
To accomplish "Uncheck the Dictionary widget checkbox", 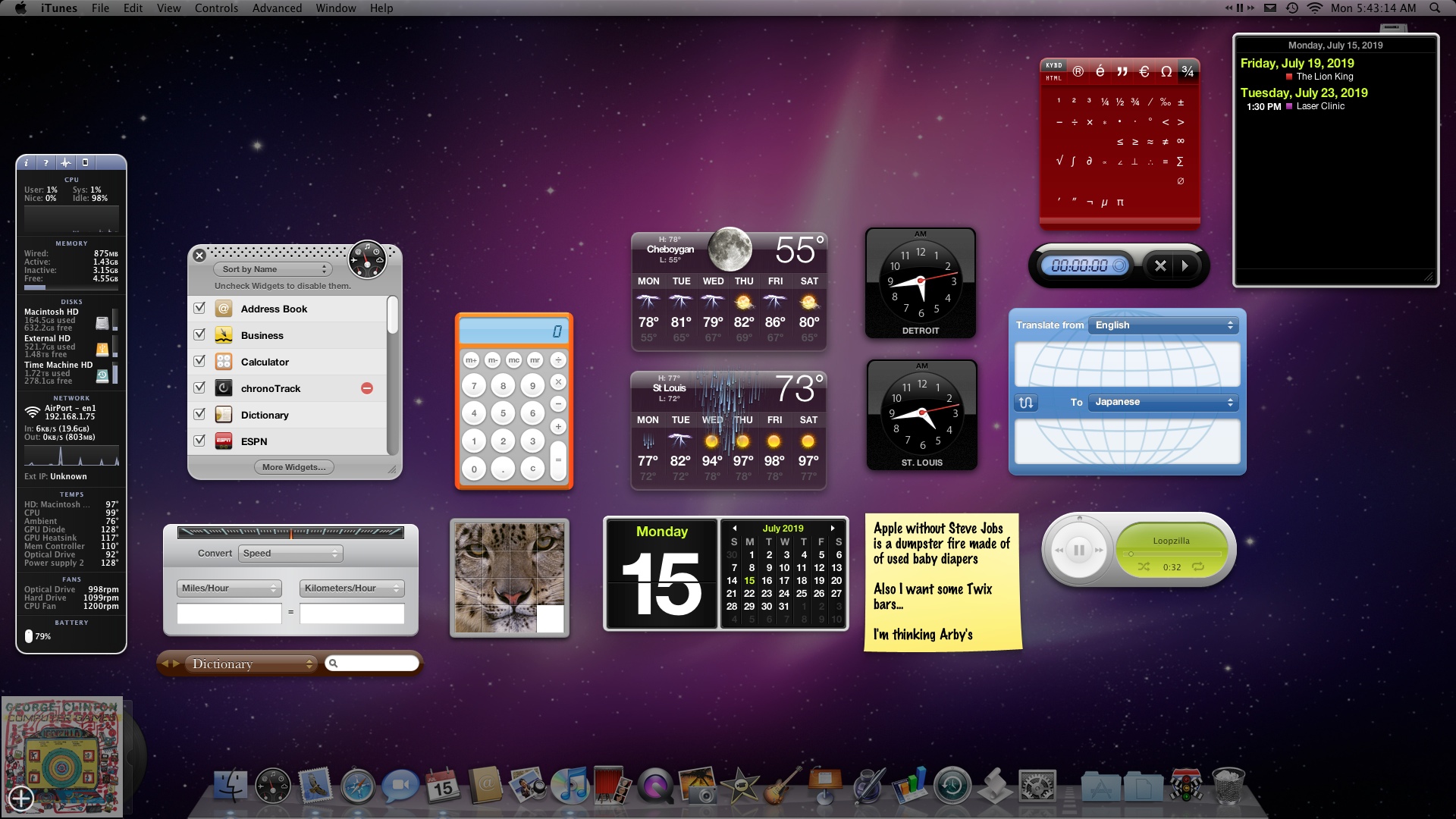I will pyautogui.click(x=199, y=415).
